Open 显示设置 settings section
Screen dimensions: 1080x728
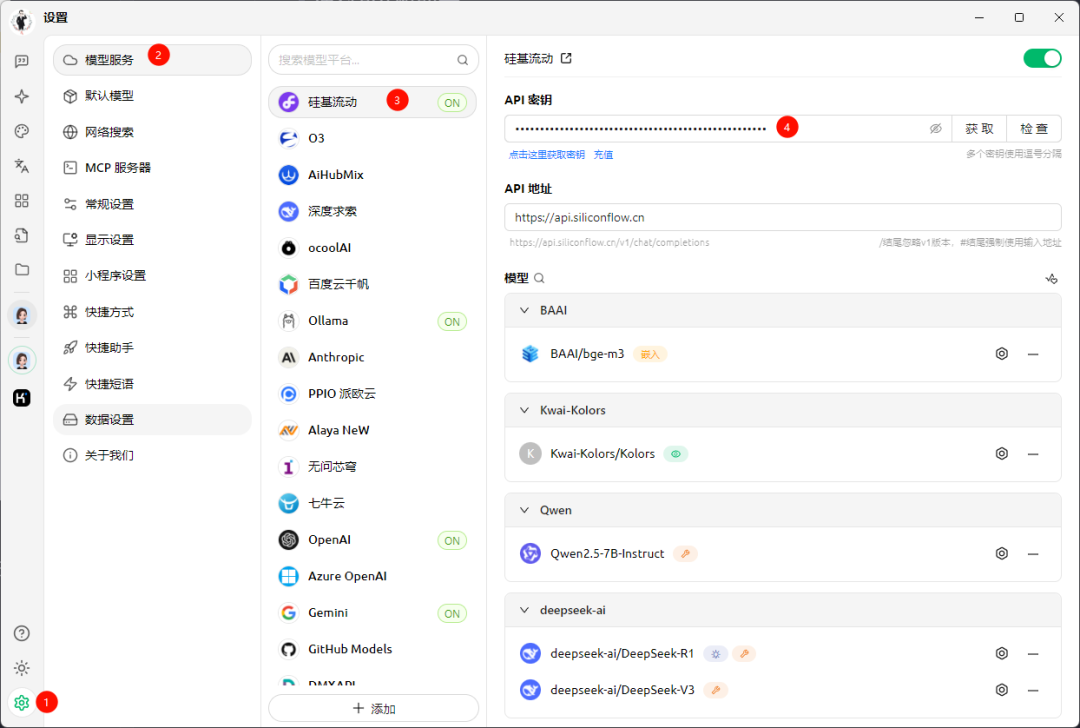click(x=152, y=240)
